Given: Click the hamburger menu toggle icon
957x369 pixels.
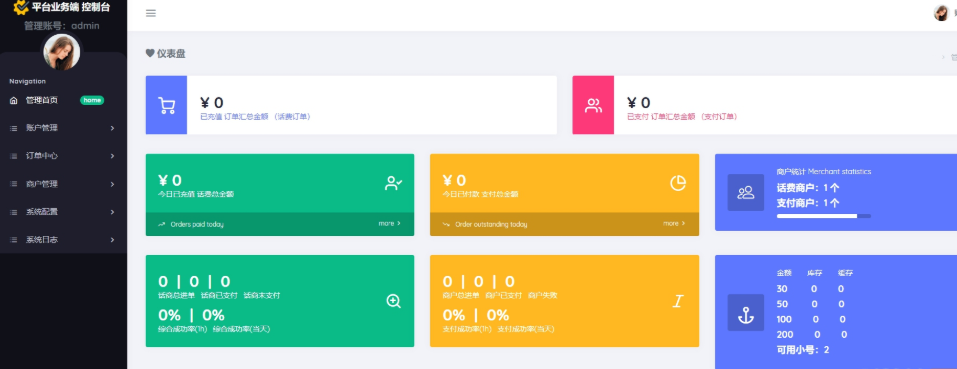Looking at the screenshot, I should [151, 13].
